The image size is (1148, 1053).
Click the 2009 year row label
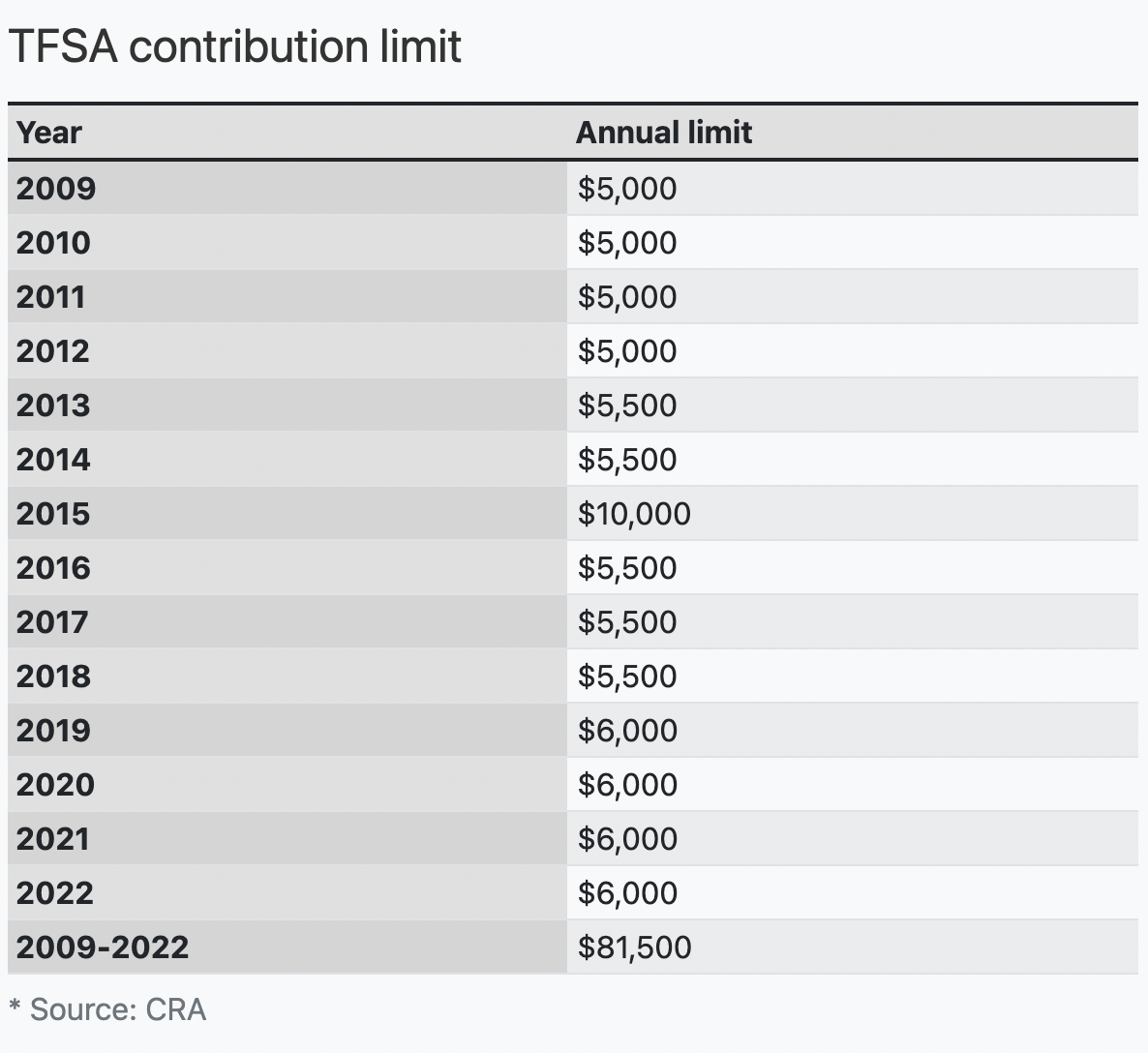[56, 188]
